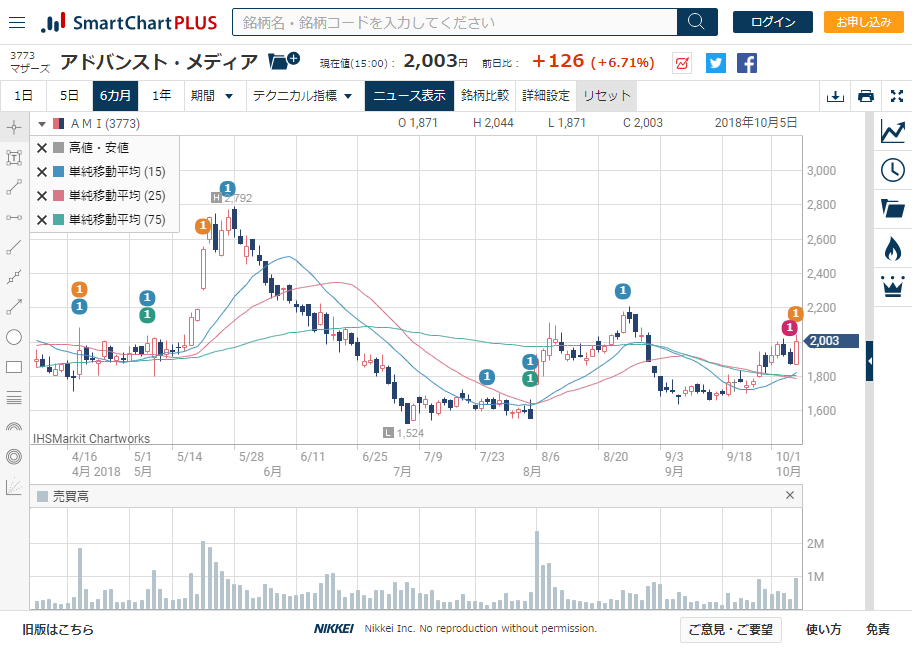Click the リセット button
Screen dimensions: 912x648
tap(607, 96)
